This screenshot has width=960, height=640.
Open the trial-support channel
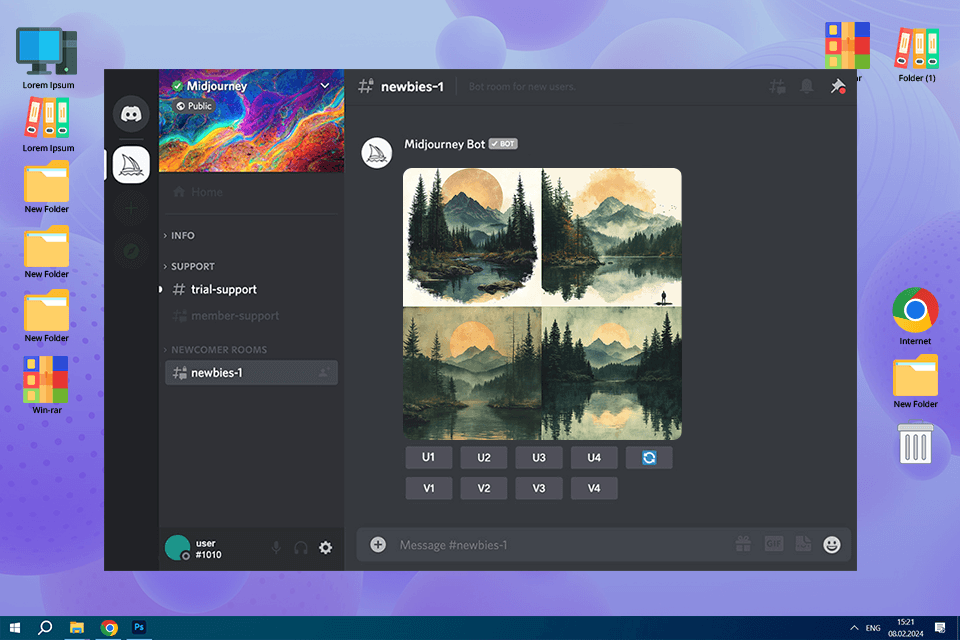click(x=215, y=289)
